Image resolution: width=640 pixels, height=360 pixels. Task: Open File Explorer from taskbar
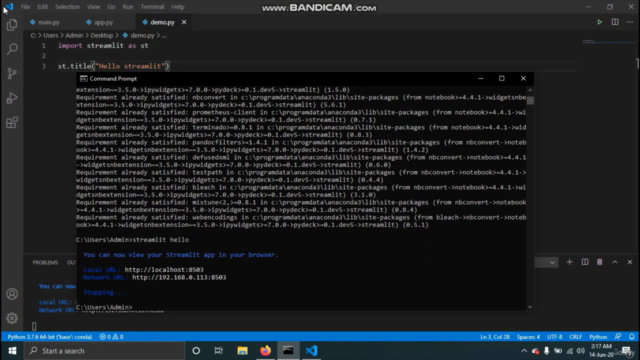click(x=242, y=351)
